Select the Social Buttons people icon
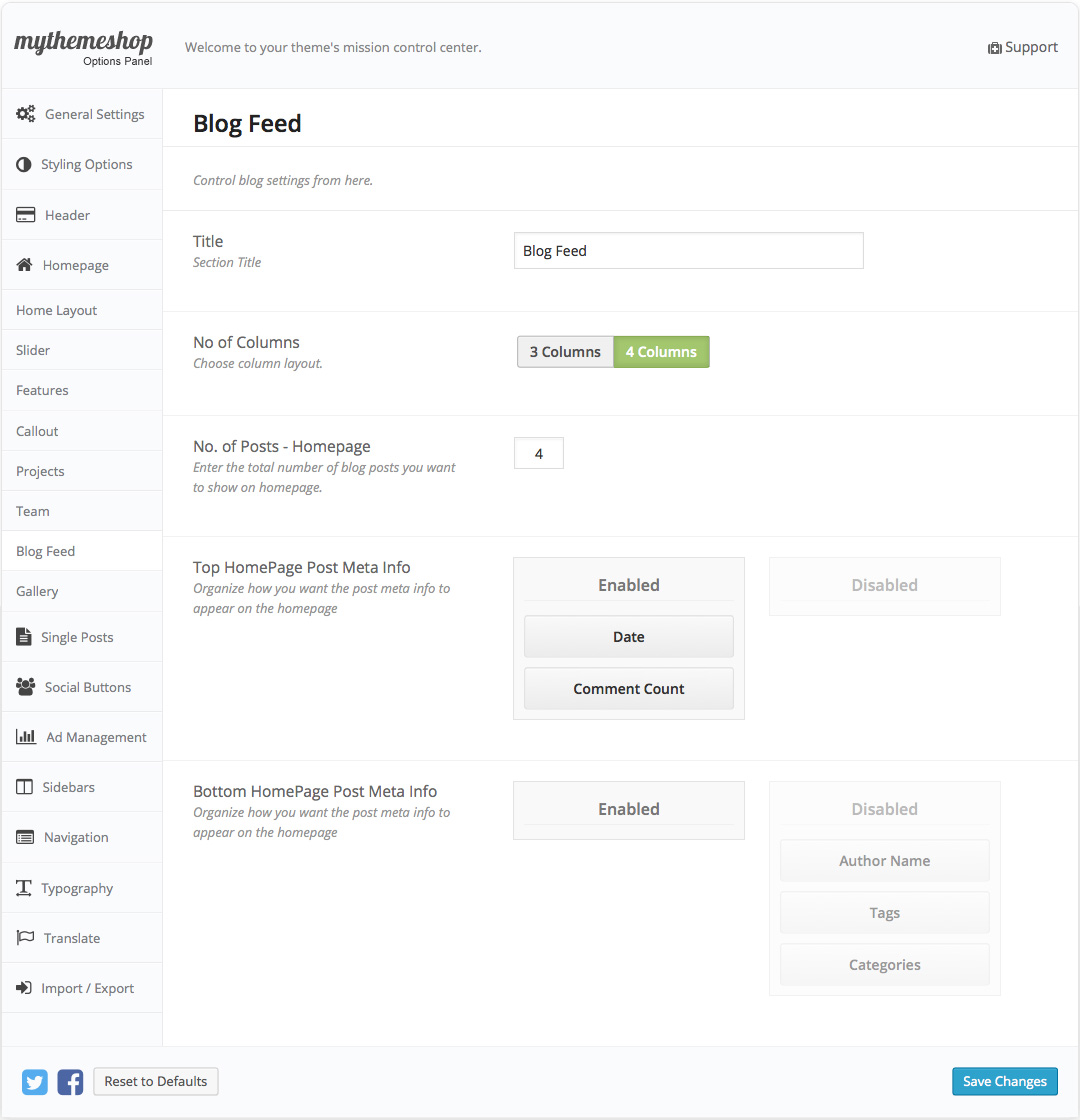 click(23, 686)
